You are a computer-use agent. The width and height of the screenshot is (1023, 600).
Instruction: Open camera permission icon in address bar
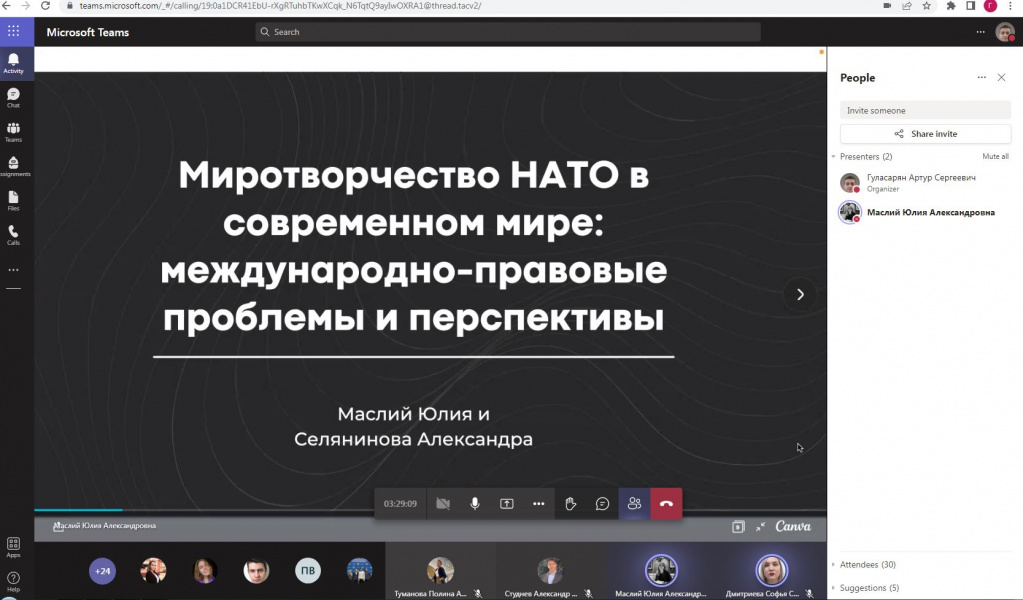click(x=887, y=6)
